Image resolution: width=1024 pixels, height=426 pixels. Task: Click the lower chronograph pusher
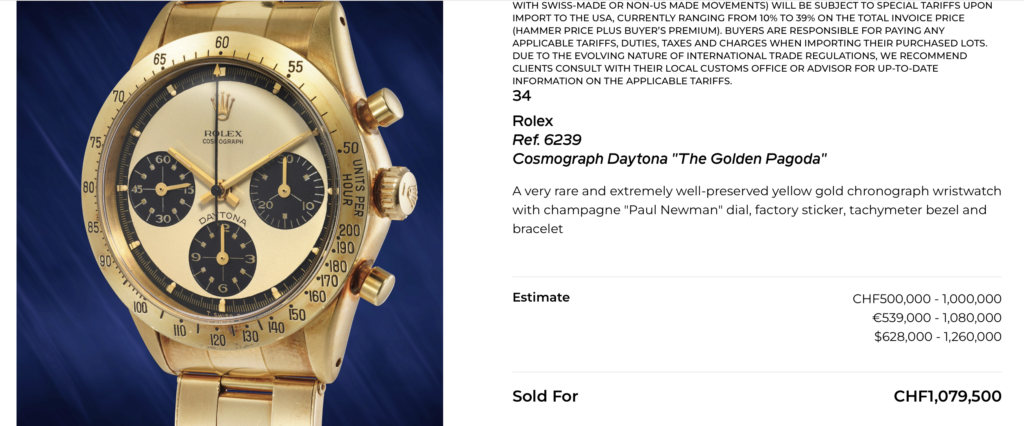(374, 283)
